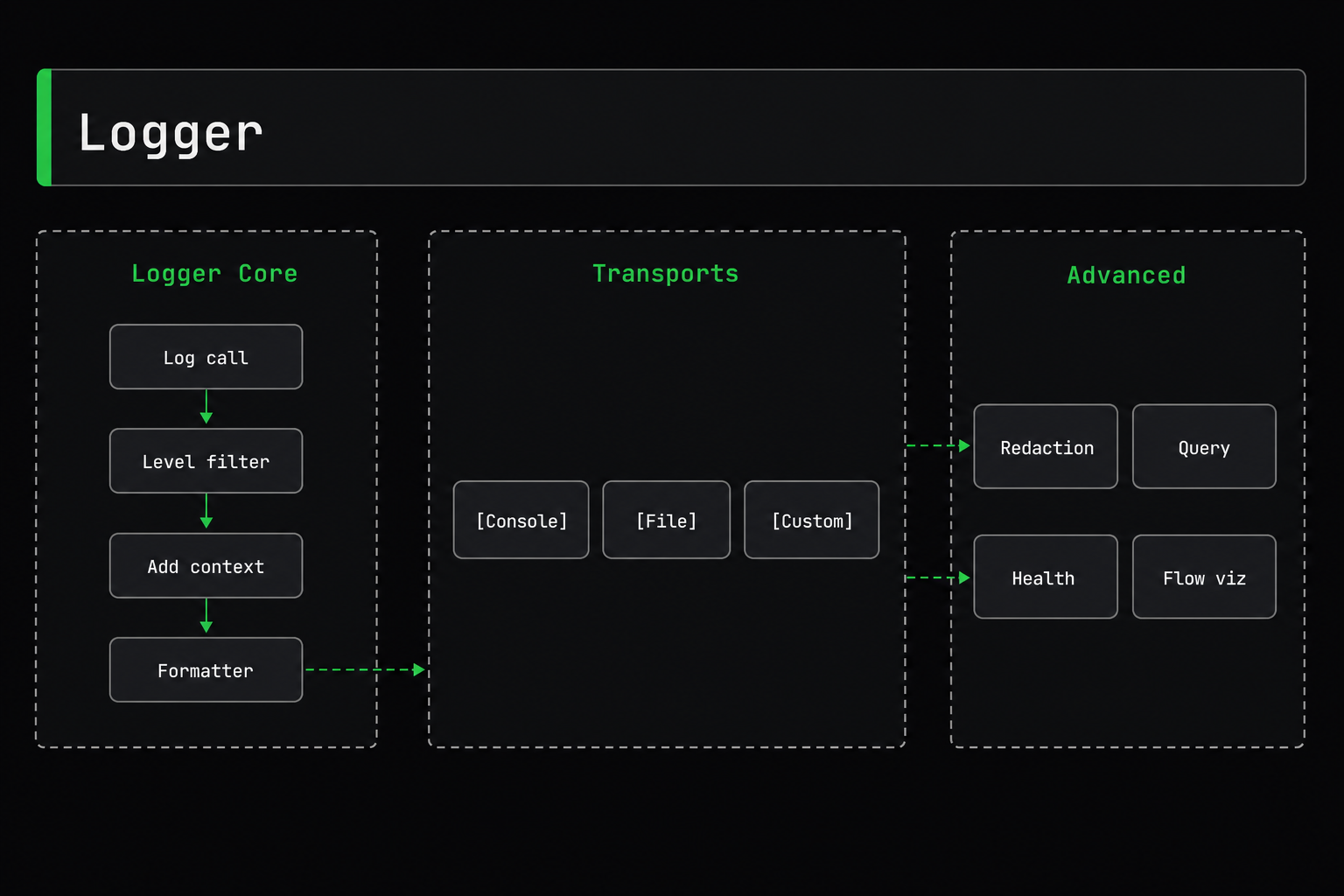This screenshot has width=1344, height=896.
Task: Select the Formatter box
Action: click(x=206, y=670)
